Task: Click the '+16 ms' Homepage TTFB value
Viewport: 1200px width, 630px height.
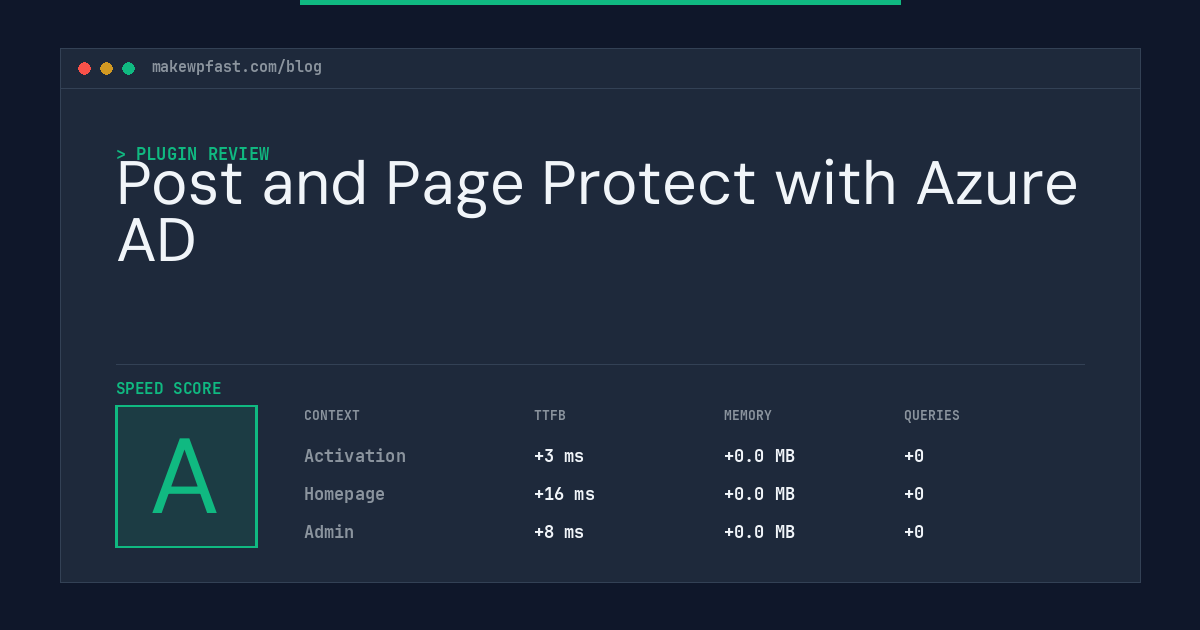Action: click(x=564, y=494)
